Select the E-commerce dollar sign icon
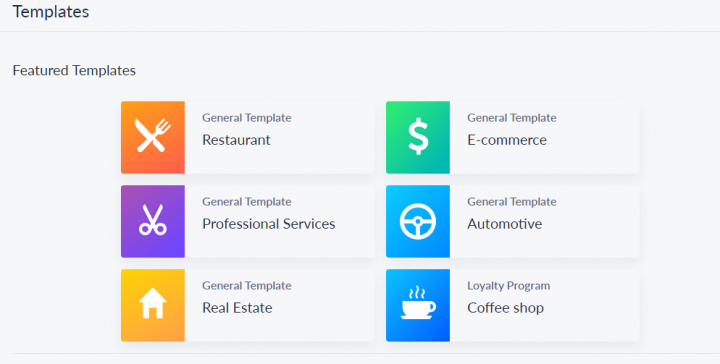Viewport: 720px width, 364px height. point(418,137)
